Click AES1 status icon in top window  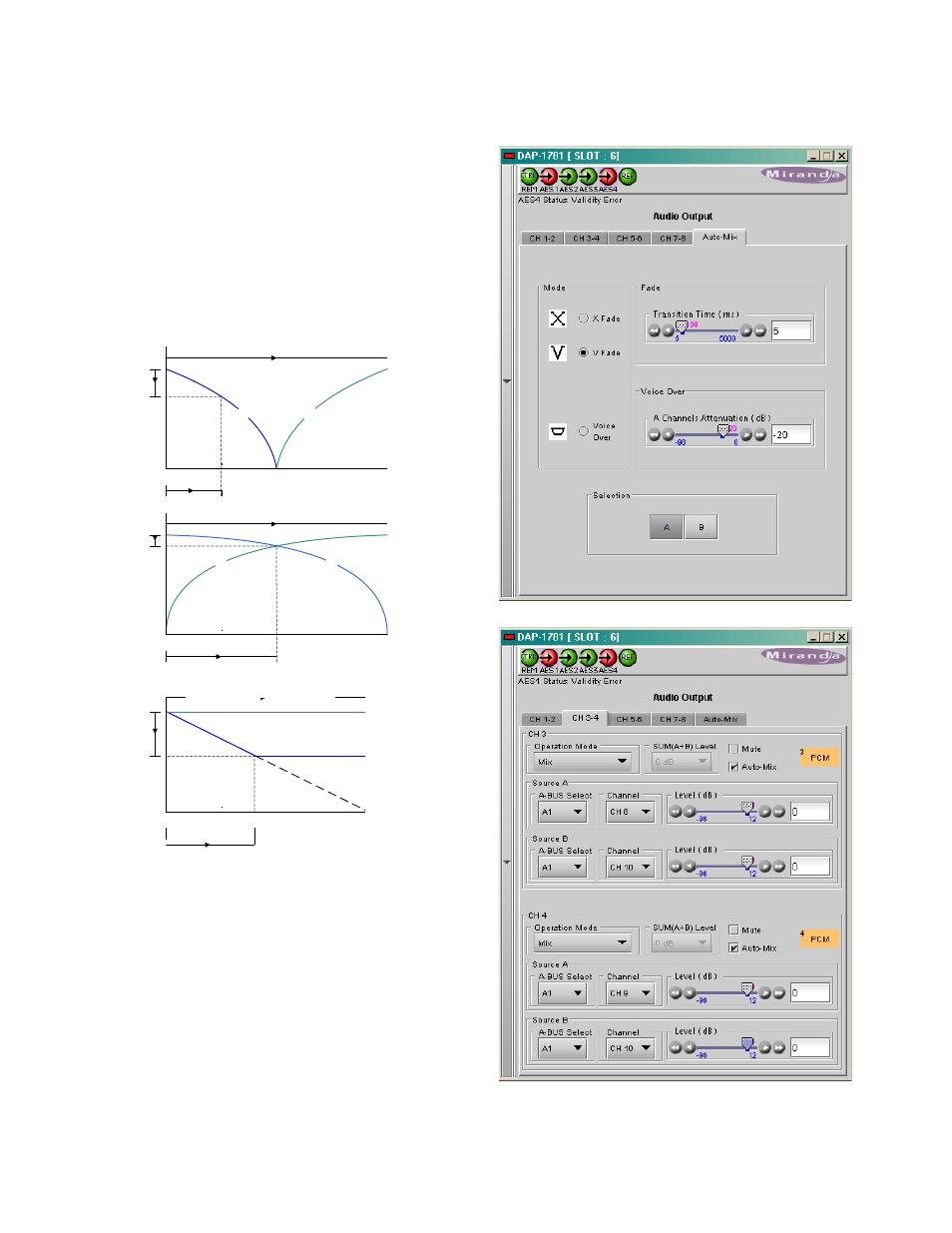pos(549,177)
